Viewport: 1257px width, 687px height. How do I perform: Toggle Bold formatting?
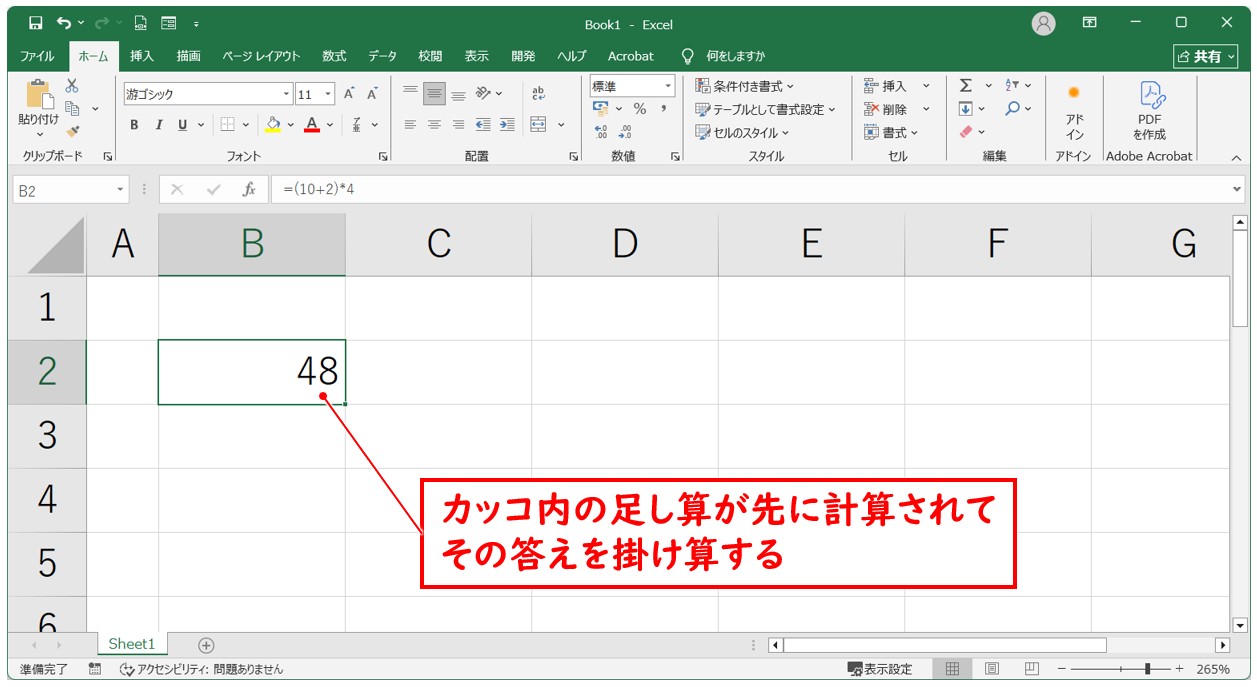(134, 125)
